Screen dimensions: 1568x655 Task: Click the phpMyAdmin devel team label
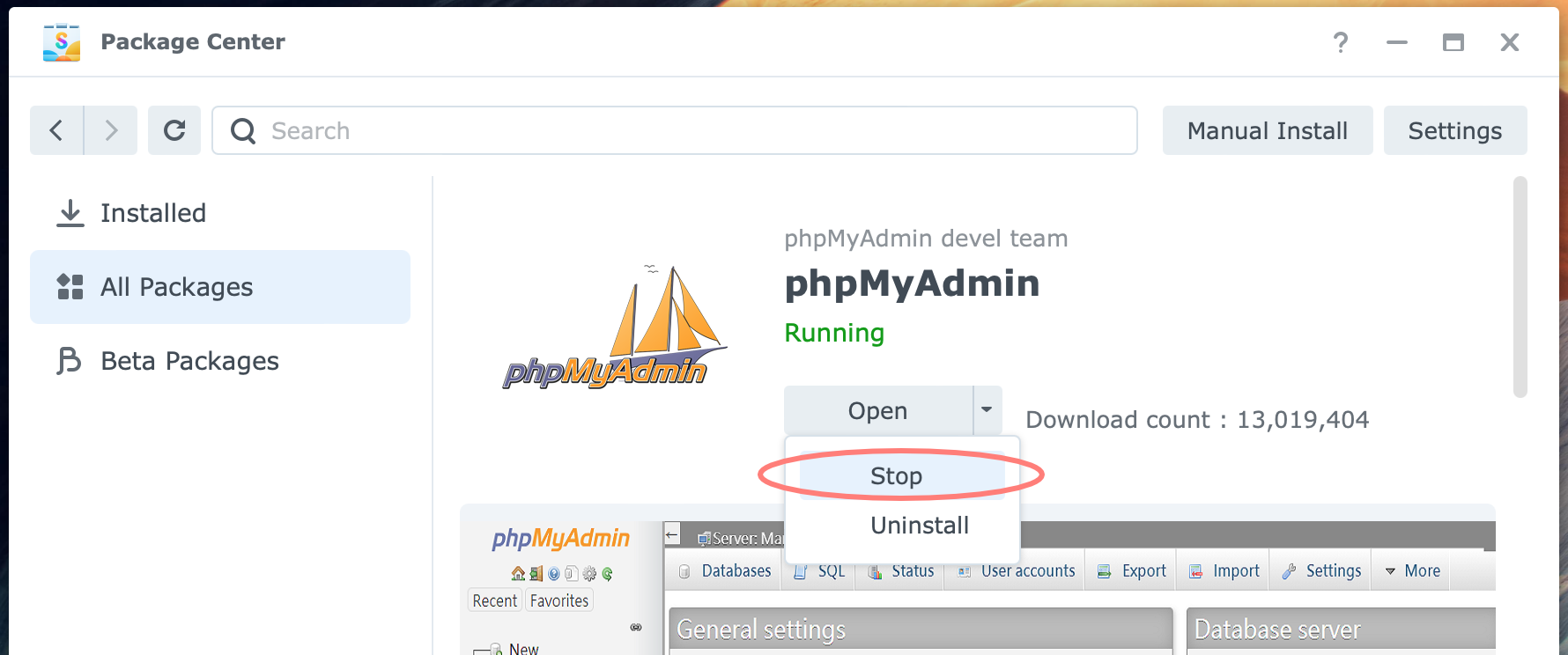(x=926, y=239)
